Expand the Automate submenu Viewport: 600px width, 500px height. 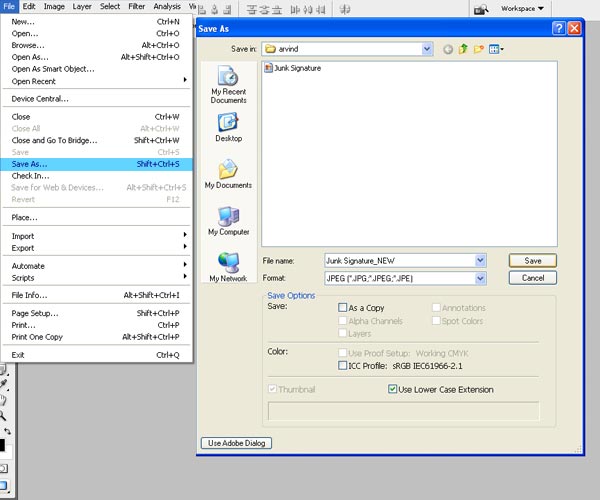click(96, 266)
